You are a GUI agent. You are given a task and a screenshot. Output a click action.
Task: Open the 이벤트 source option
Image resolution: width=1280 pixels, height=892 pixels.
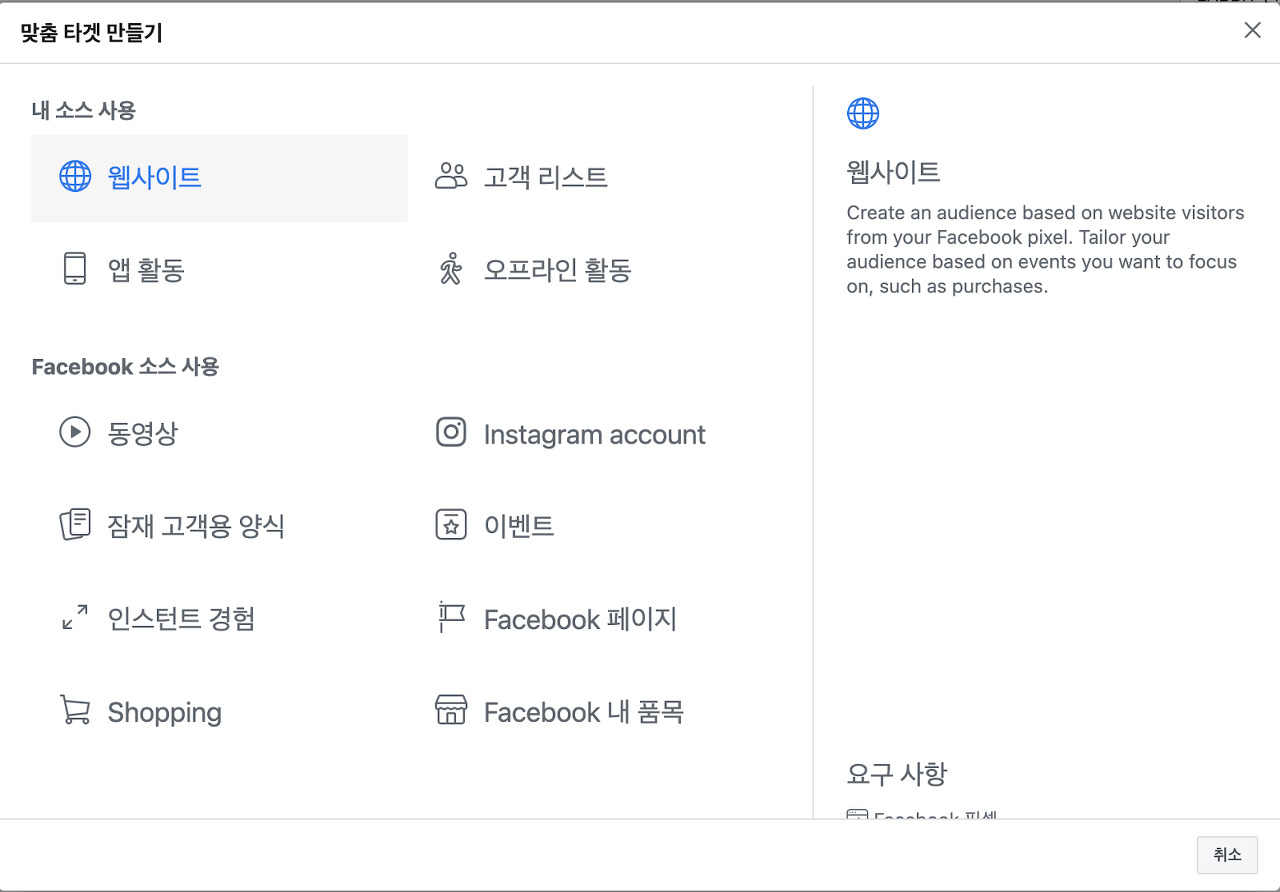(x=596, y=526)
